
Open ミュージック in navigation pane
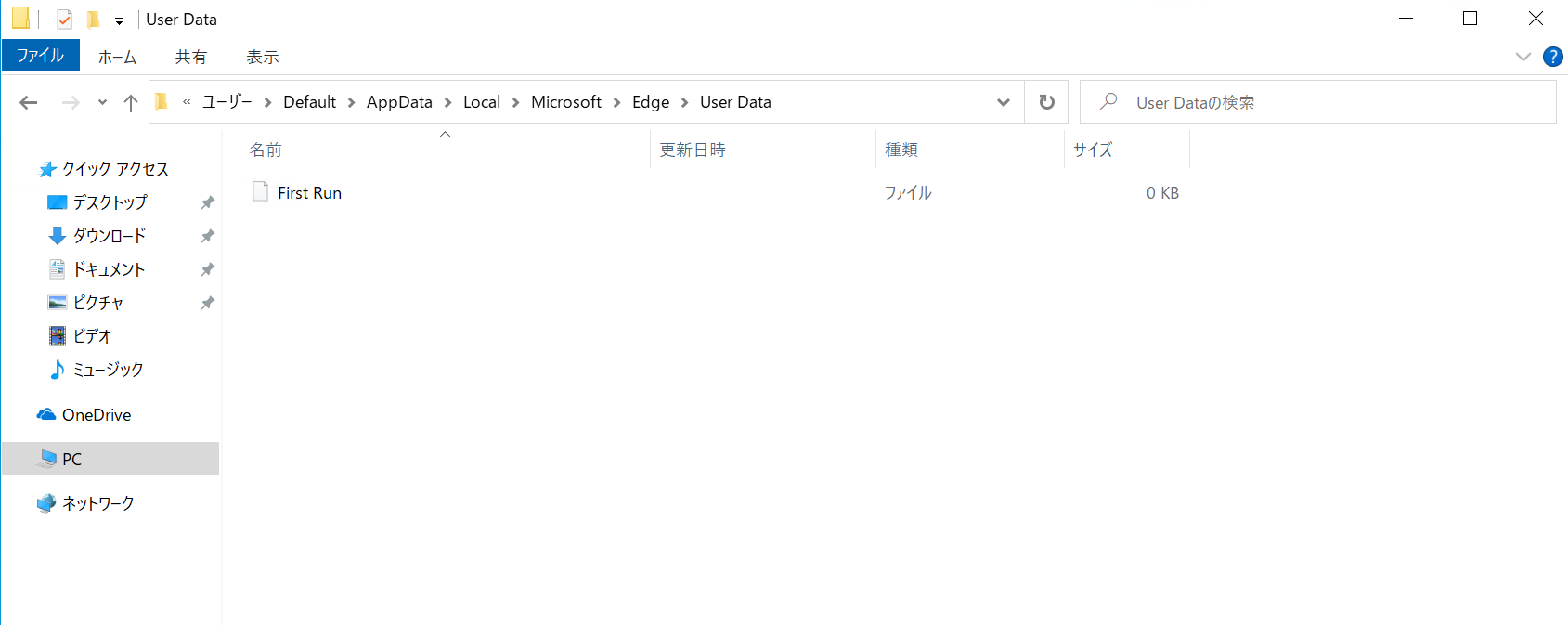point(108,370)
